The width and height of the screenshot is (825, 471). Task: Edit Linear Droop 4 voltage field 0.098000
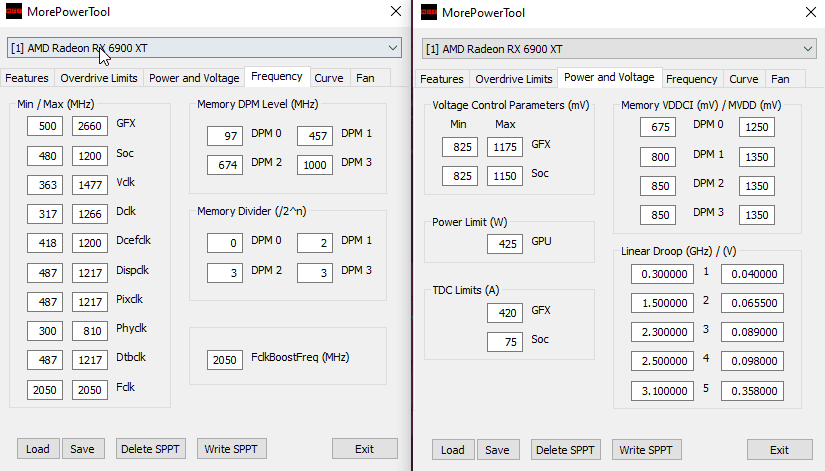(752, 361)
